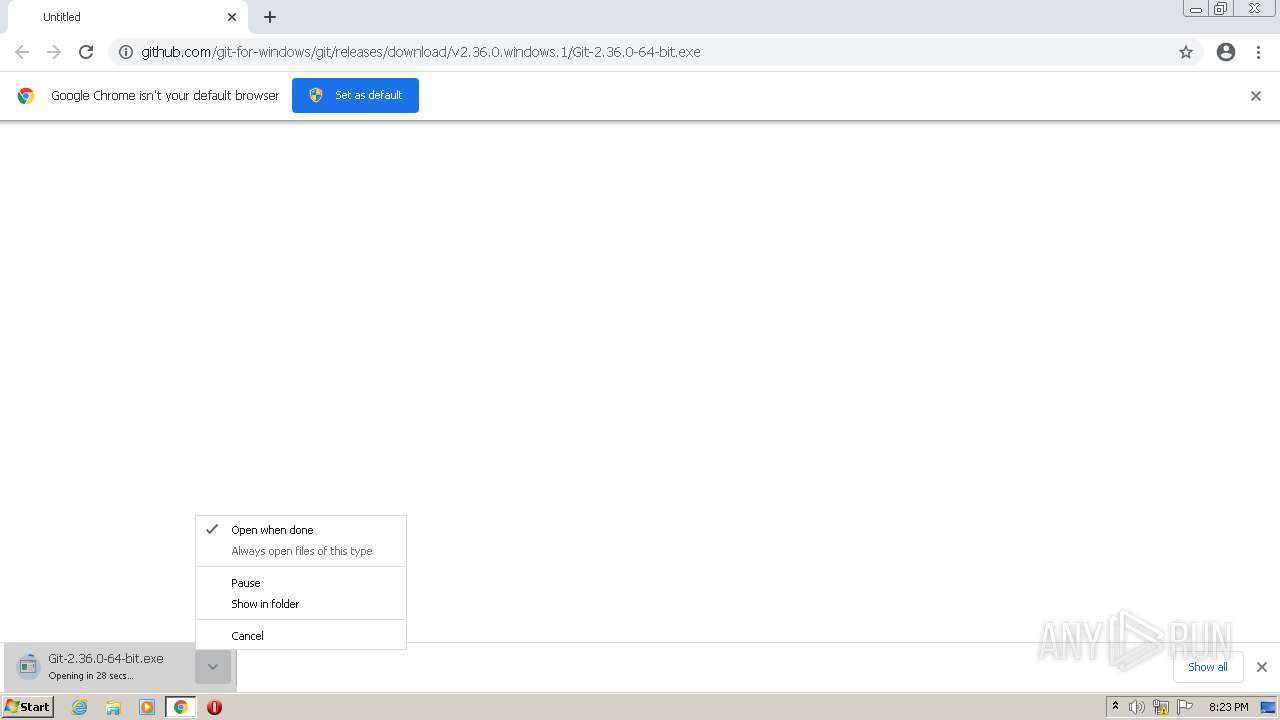The width and height of the screenshot is (1280, 720).
Task: Open the Windows Start menu
Action: [28, 707]
